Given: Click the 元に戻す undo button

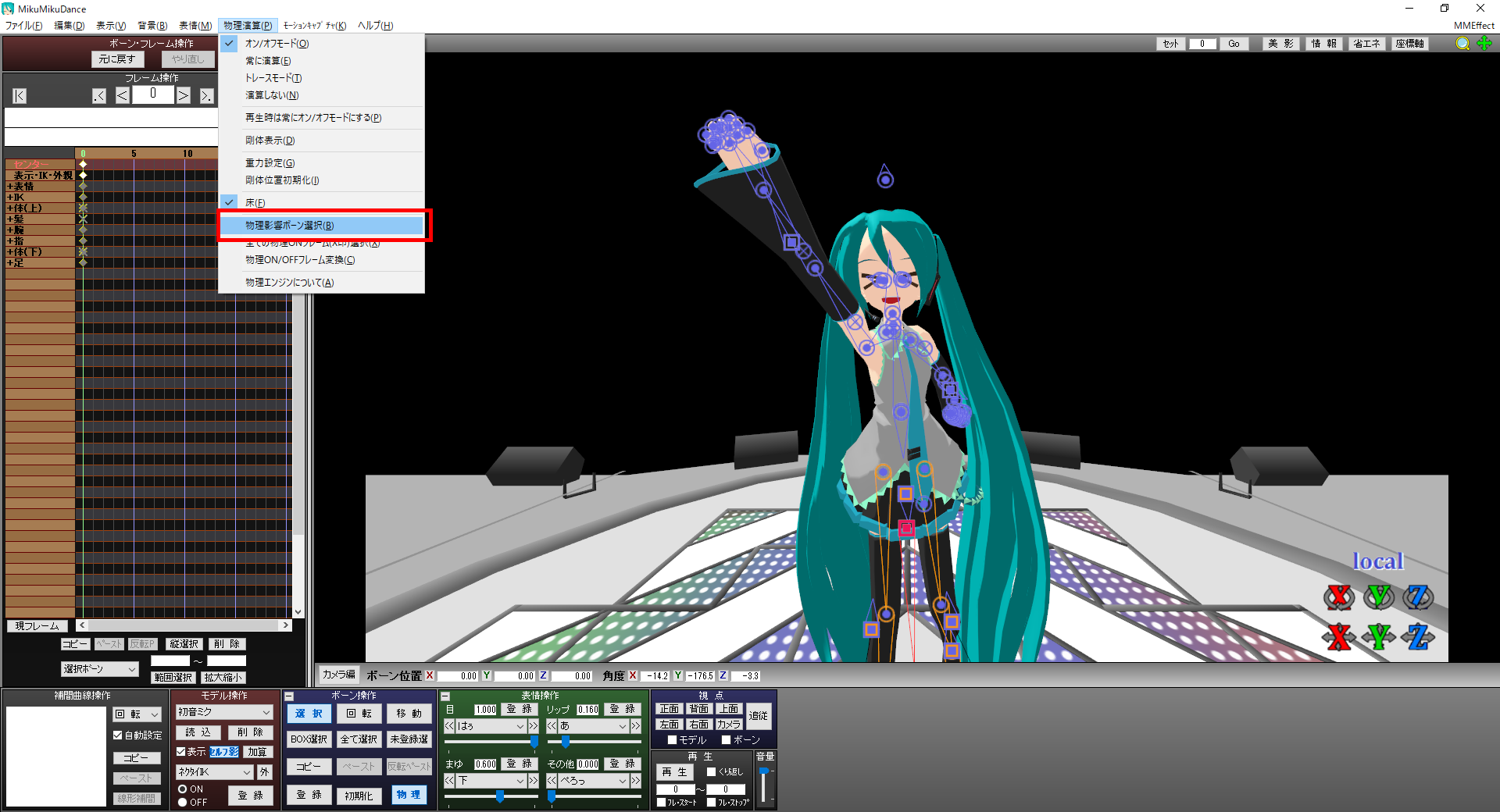Looking at the screenshot, I should pyautogui.click(x=117, y=59).
